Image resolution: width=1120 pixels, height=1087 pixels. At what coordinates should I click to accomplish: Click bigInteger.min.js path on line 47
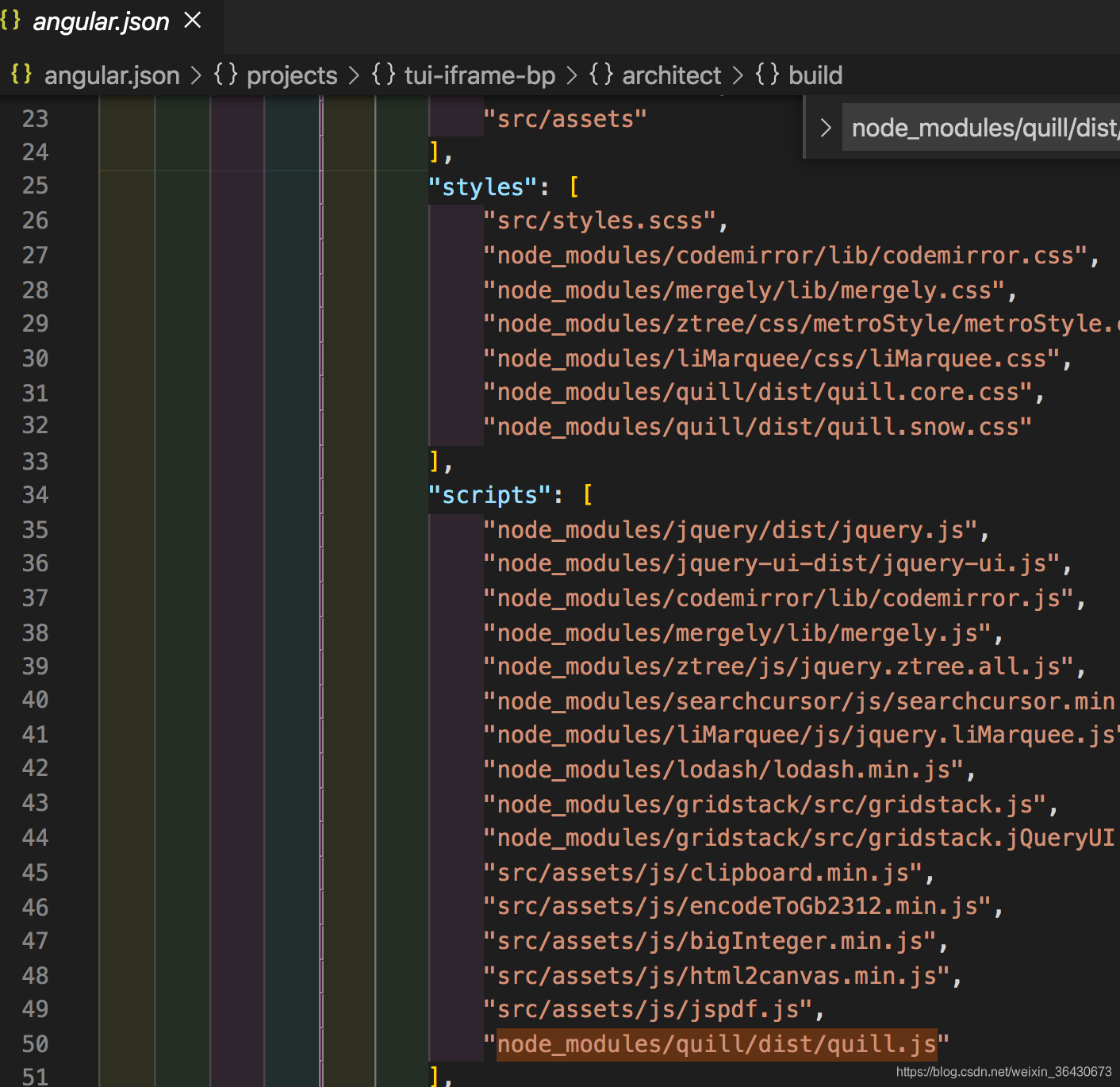(x=710, y=941)
